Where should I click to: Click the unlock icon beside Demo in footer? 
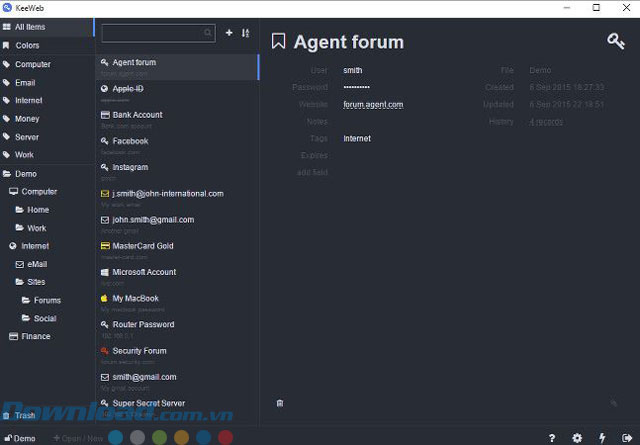(x=8, y=438)
